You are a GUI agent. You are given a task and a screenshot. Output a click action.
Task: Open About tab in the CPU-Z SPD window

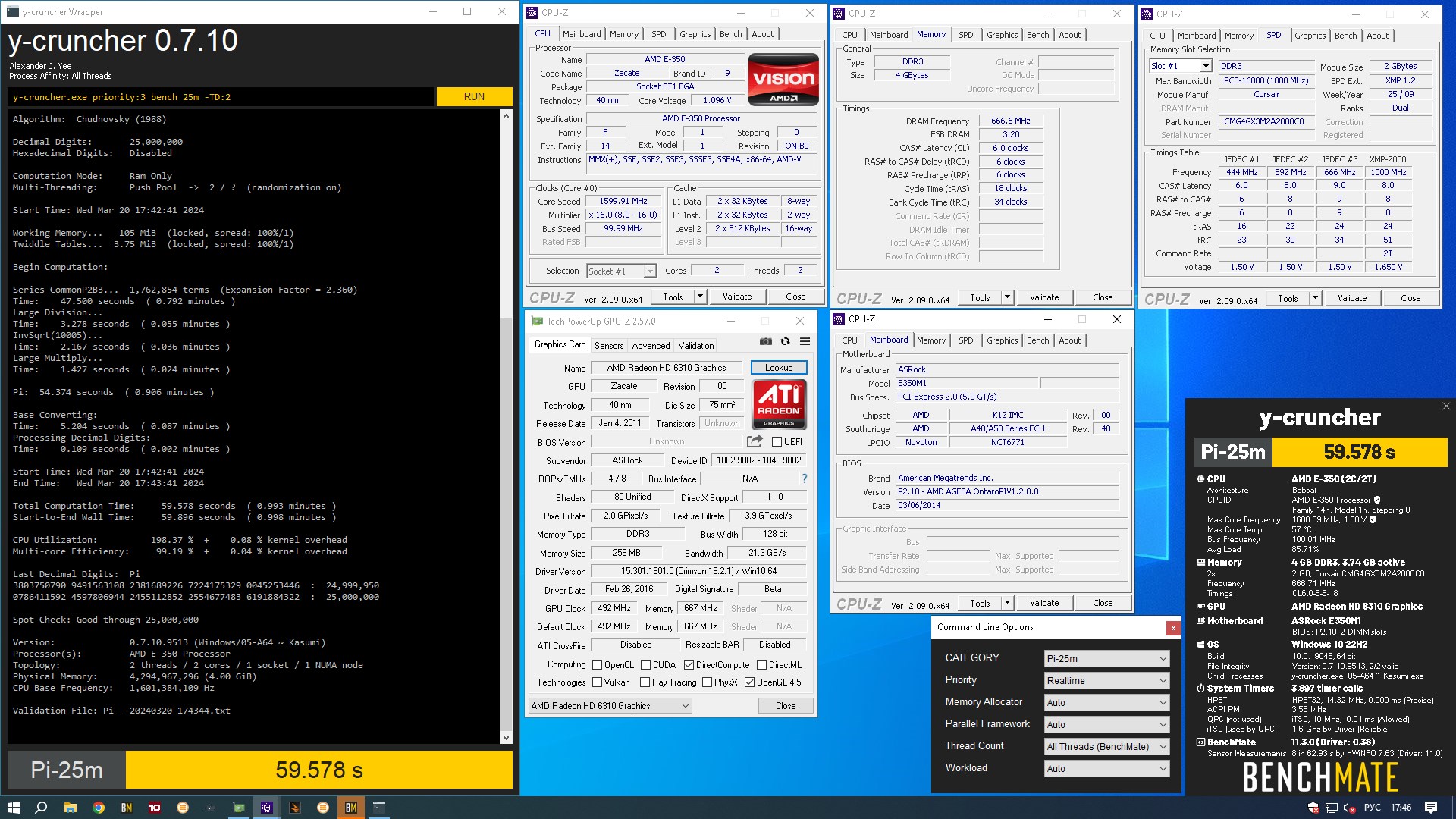[1377, 36]
